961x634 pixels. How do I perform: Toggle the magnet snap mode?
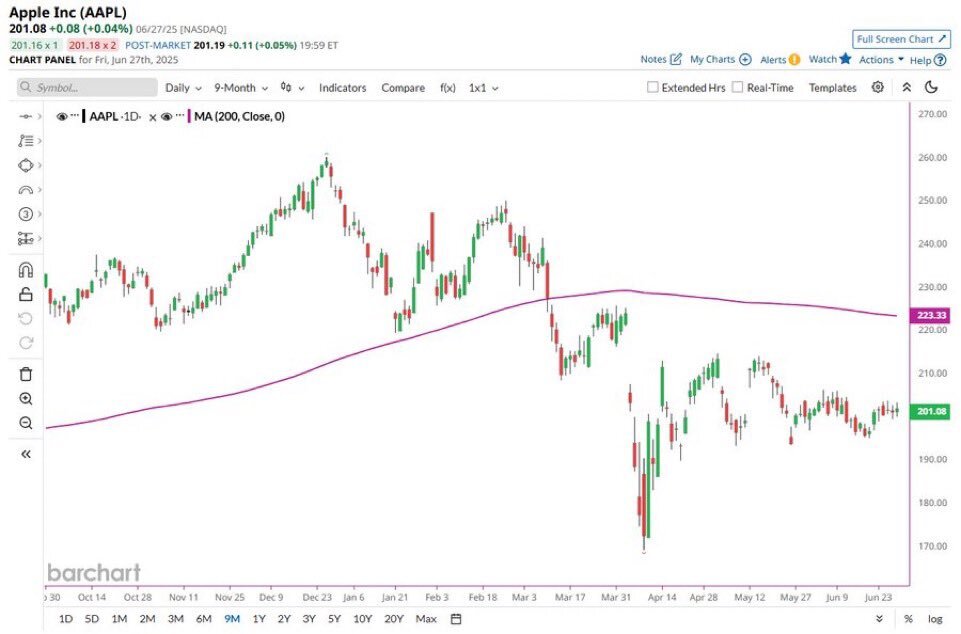[x=25, y=270]
